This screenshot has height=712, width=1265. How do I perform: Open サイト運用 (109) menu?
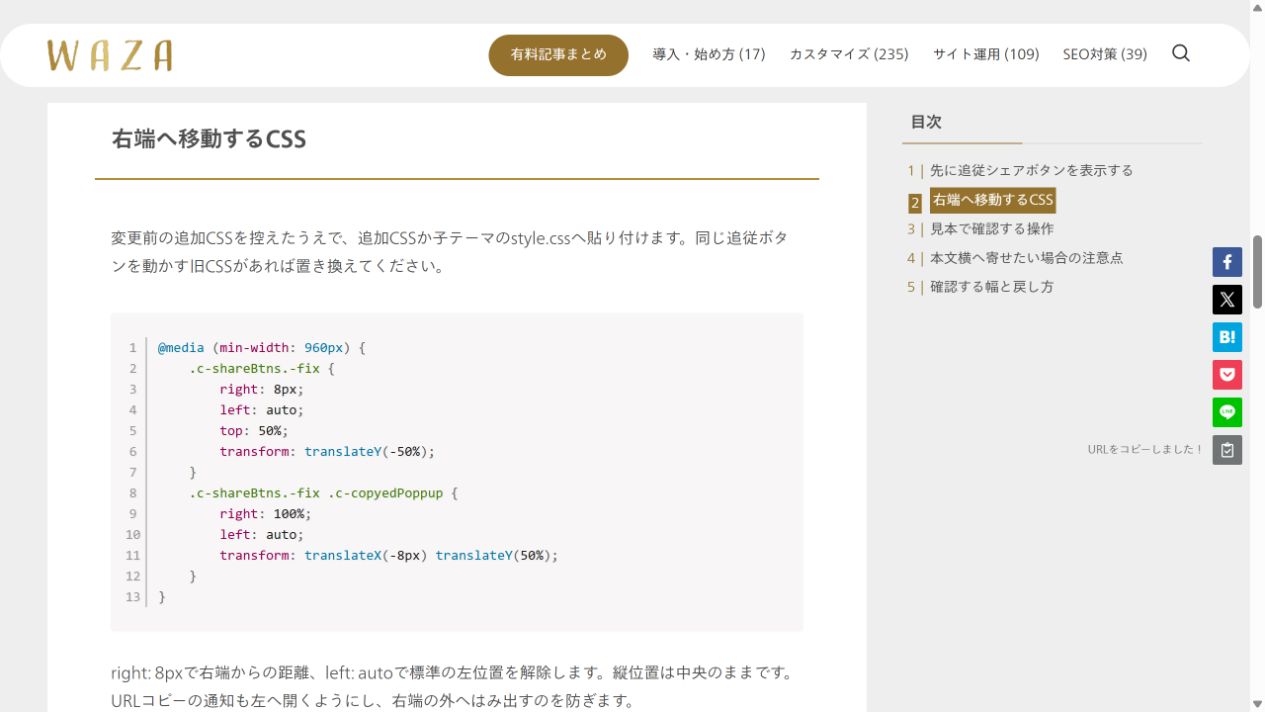[x=986, y=55]
